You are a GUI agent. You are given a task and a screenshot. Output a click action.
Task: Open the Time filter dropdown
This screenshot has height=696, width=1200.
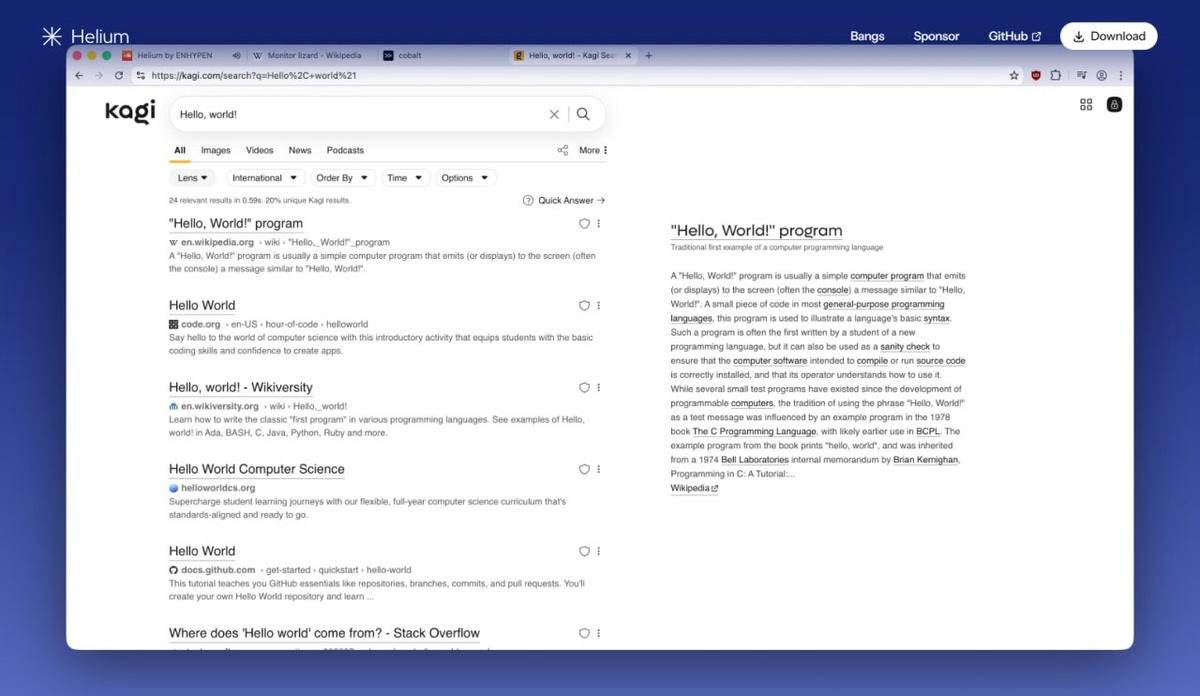point(405,178)
